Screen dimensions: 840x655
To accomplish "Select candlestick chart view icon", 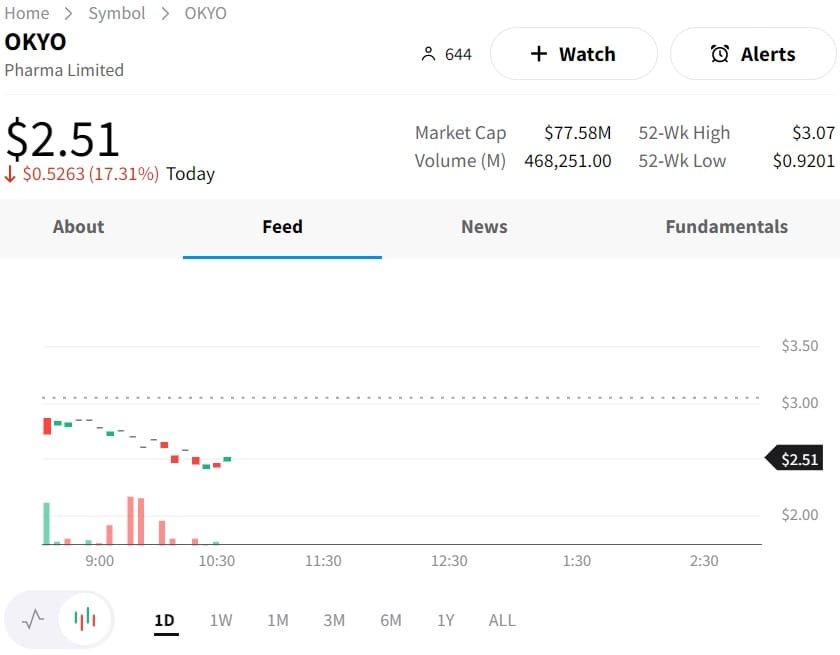I will pyautogui.click(x=85, y=619).
